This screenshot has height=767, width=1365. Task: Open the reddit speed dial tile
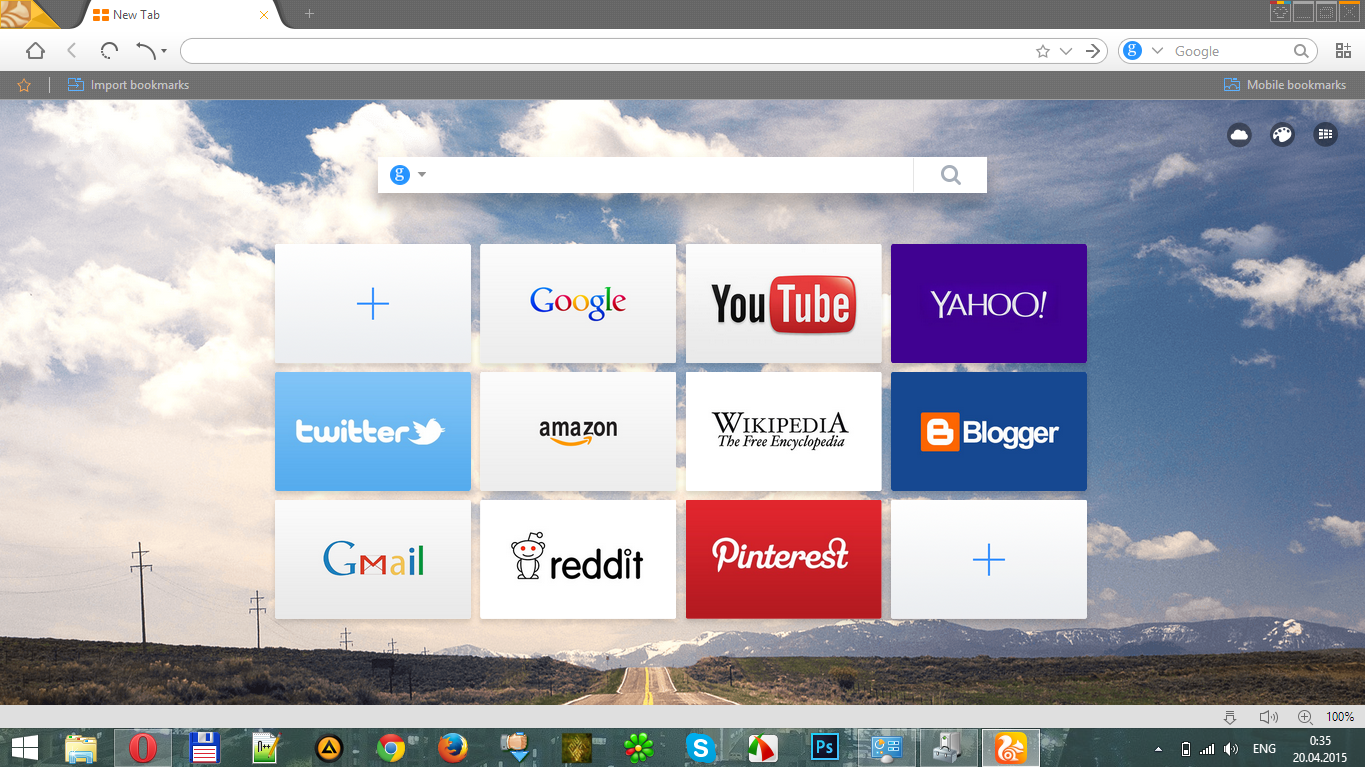(x=578, y=559)
